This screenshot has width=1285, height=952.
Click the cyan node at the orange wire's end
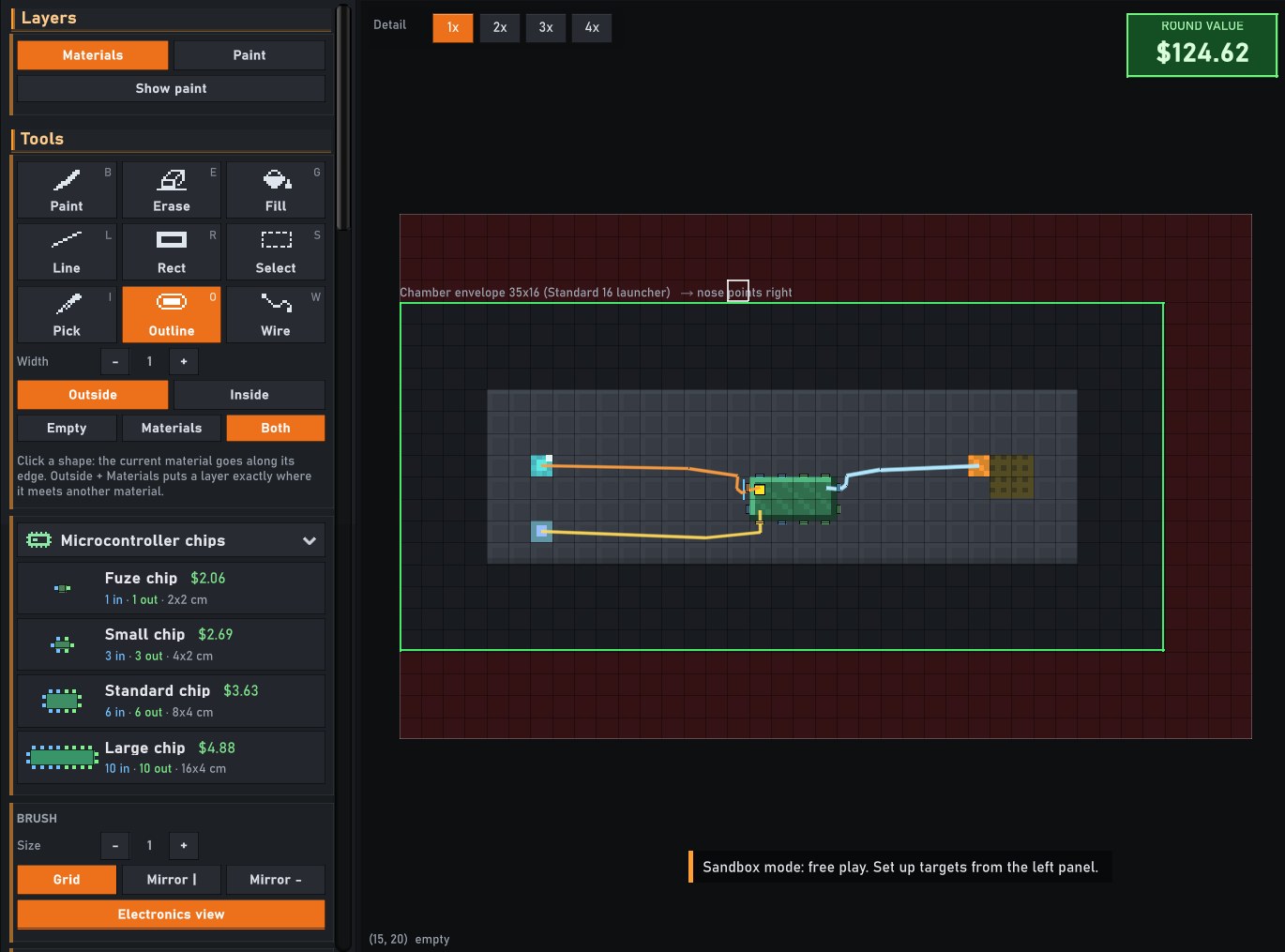542,466
